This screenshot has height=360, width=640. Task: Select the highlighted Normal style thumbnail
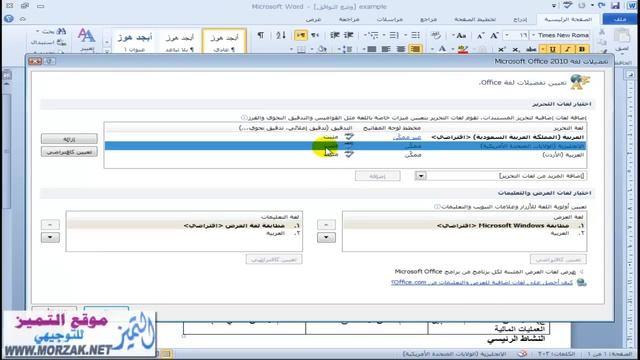224,42
